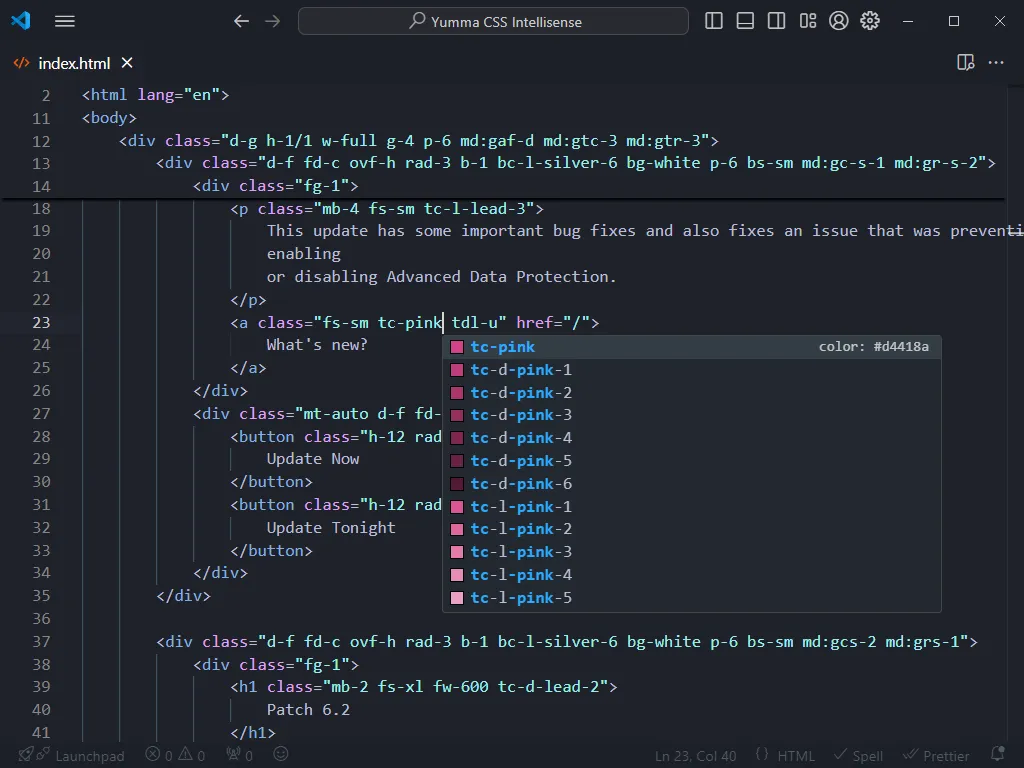The image size is (1024, 768).
Task: Place cursor on "Patch 6.2" text
Action: coord(308,710)
